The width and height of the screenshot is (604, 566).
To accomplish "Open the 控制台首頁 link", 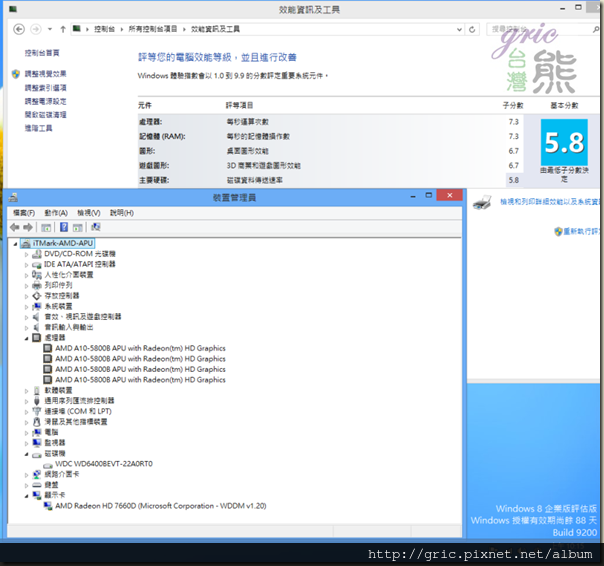I will [42, 53].
